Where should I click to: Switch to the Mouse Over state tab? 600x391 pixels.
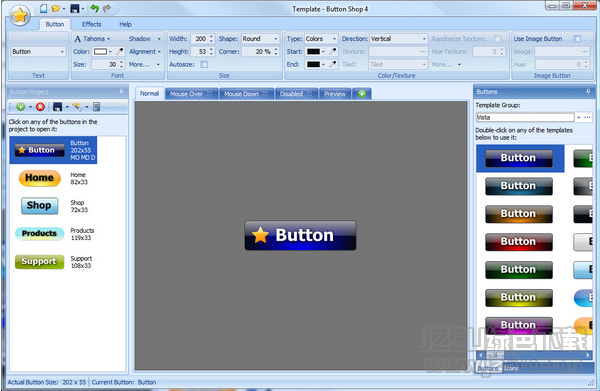pos(191,94)
